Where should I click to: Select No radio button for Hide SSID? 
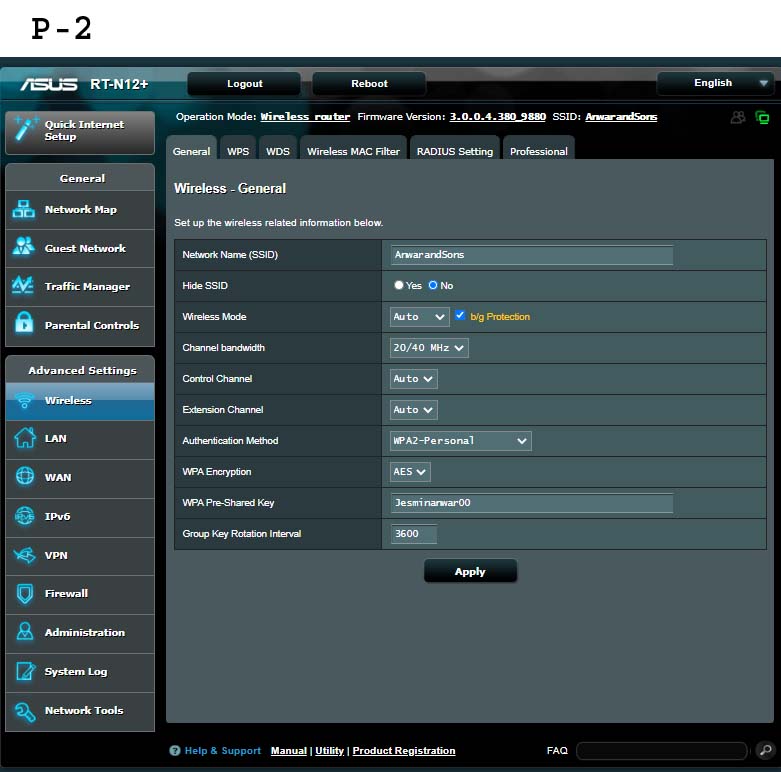(433, 286)
